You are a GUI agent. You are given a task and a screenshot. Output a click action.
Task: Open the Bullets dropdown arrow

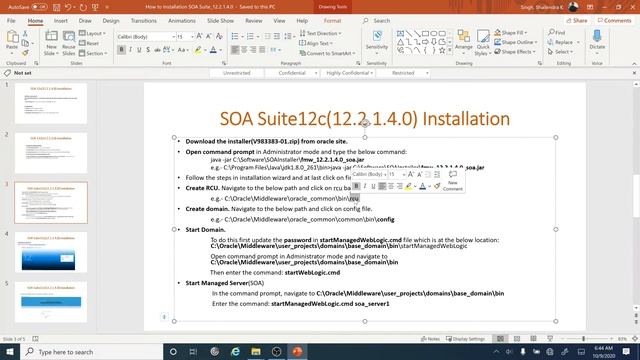[242, 37]
